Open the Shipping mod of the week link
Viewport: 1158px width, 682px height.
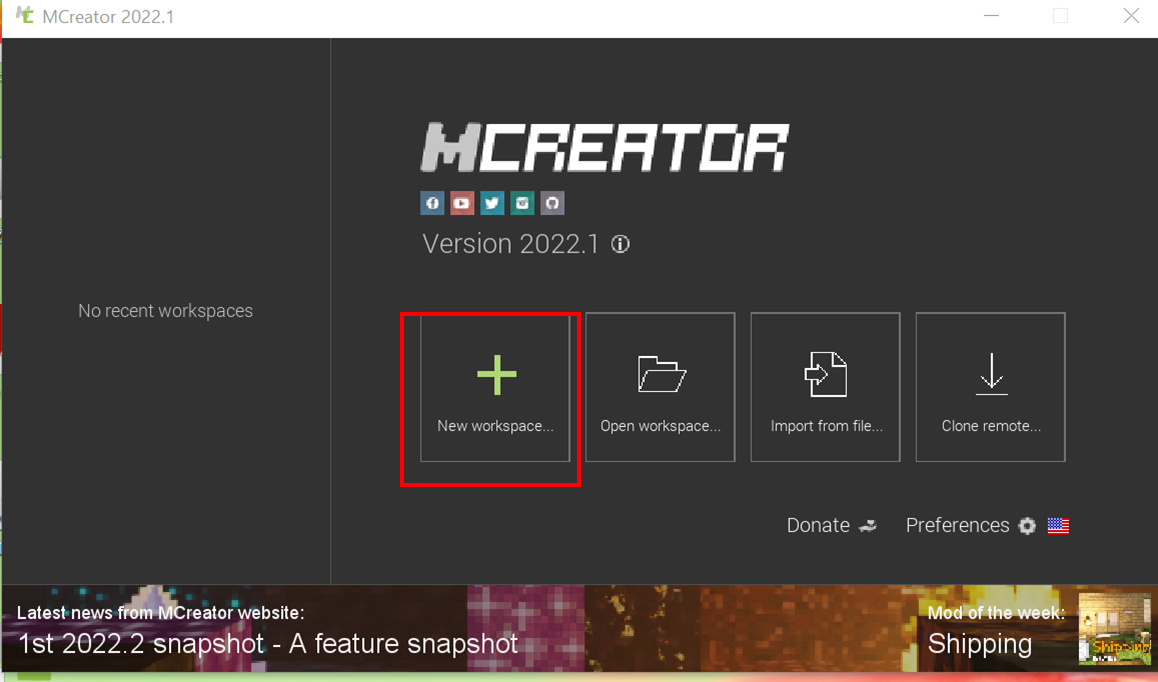[979, 644]
